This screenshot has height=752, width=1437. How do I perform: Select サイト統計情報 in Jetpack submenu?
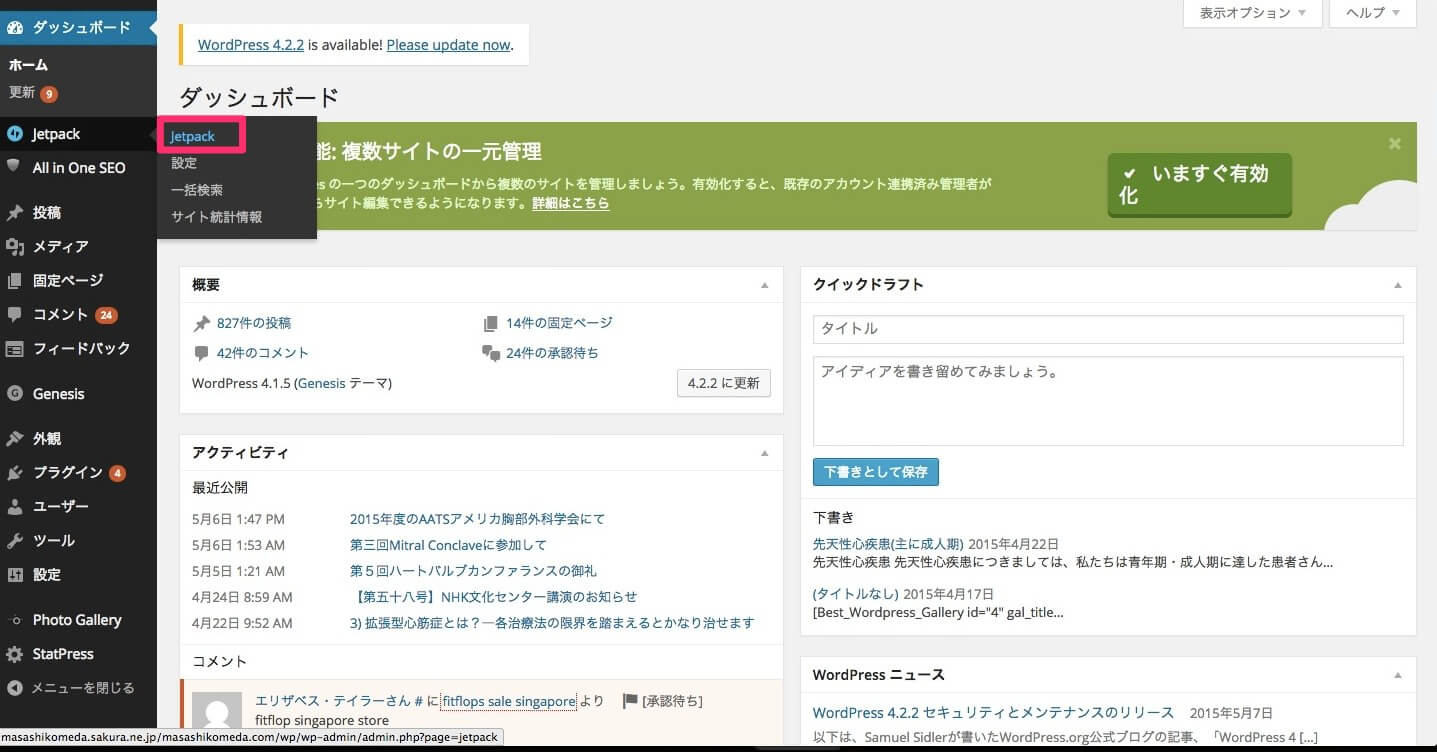[x=216, y=217]
